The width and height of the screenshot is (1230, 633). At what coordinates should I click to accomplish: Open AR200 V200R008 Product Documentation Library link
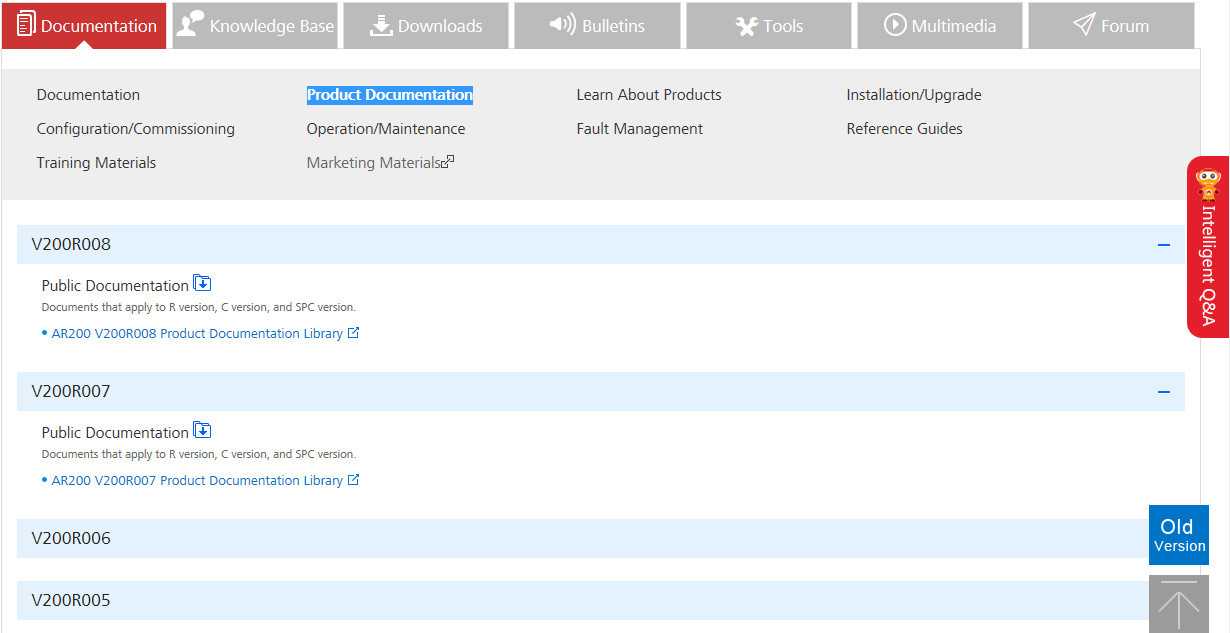pos(197,334)
